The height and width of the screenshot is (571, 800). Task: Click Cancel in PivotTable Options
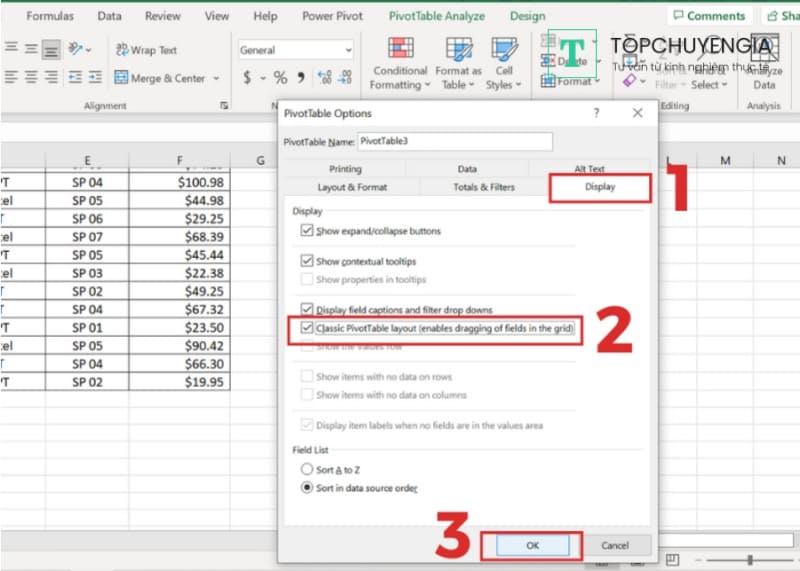[x=615, y=545]
